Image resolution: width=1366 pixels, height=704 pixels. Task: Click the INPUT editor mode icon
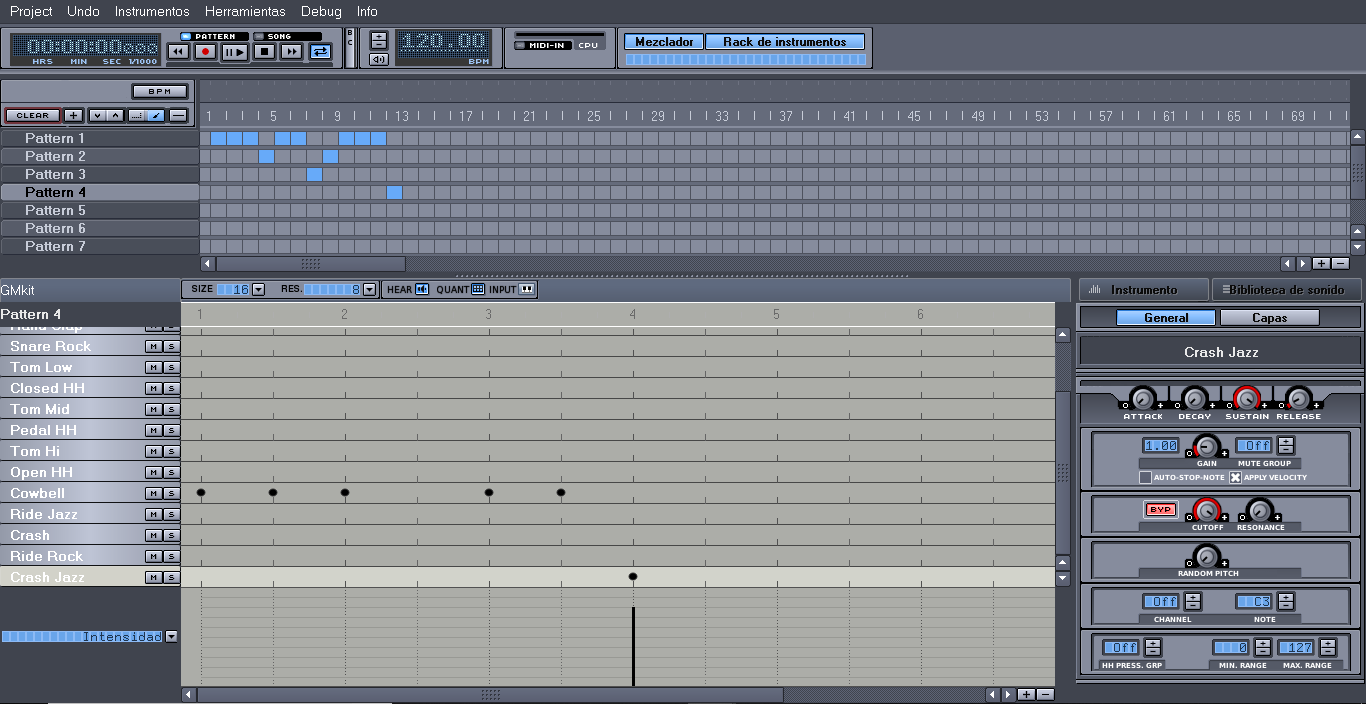coord(527,289)
